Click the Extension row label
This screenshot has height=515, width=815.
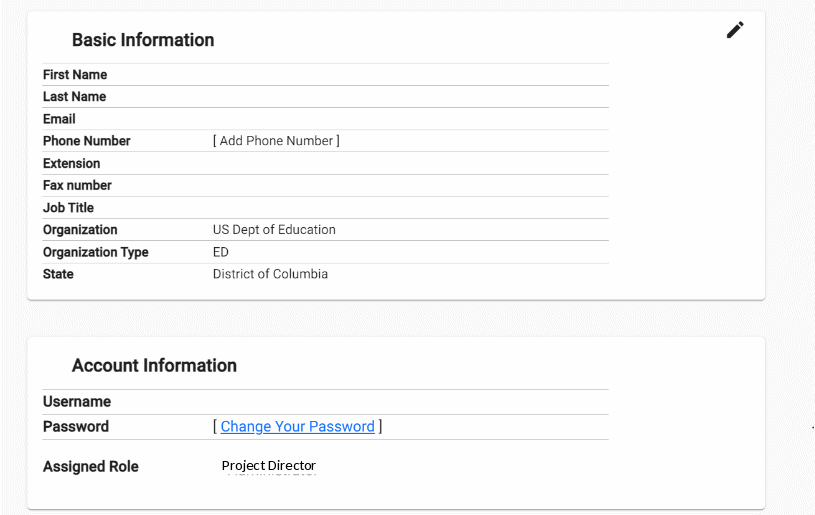71,163
